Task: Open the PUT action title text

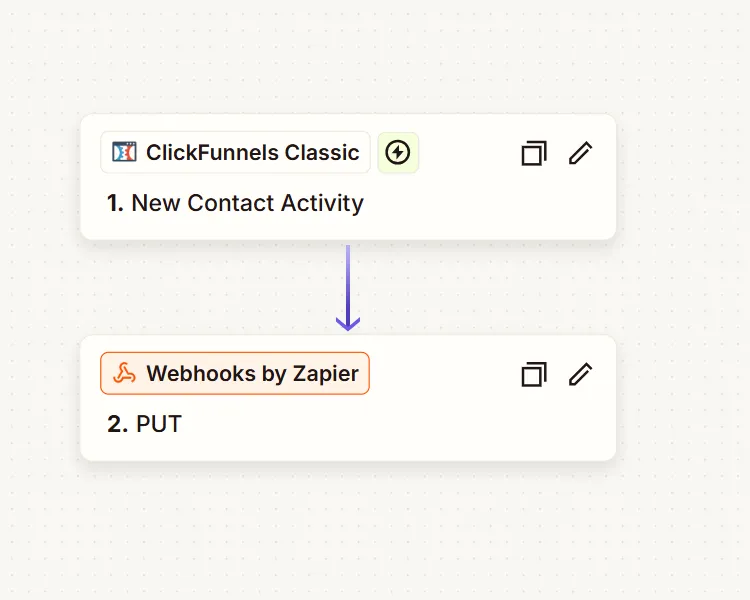Action: point(159,424)
